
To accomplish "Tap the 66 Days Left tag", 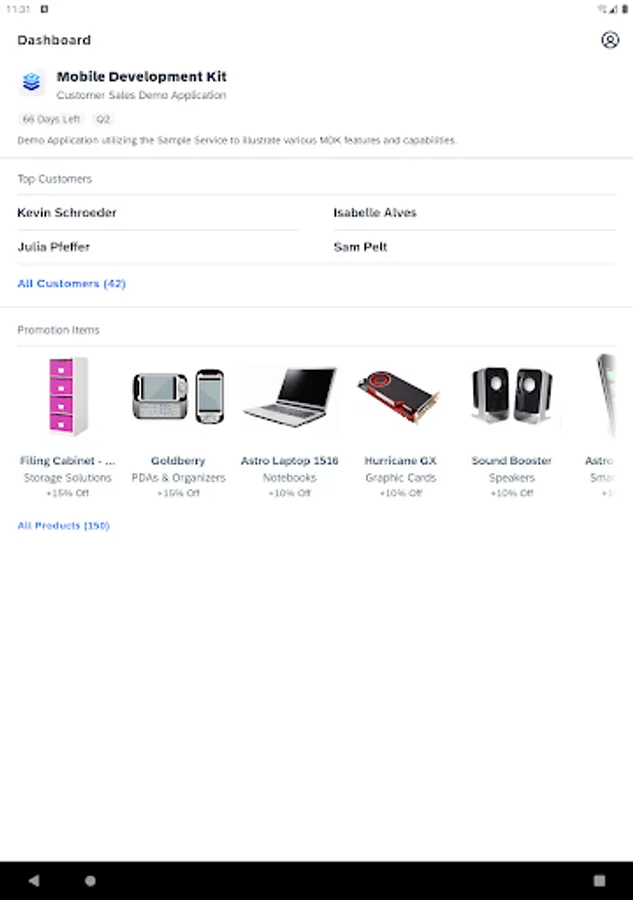I will coord(51,119).
